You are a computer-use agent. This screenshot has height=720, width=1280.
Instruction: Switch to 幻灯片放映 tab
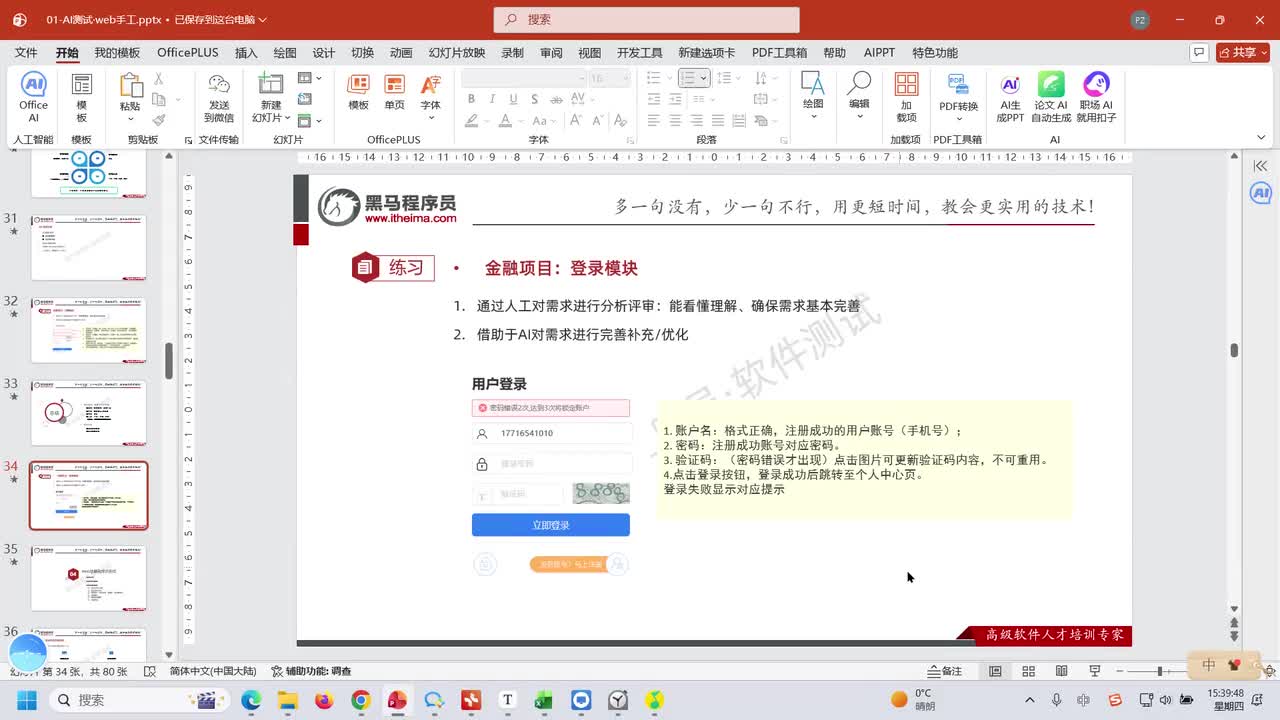point(457,53)
